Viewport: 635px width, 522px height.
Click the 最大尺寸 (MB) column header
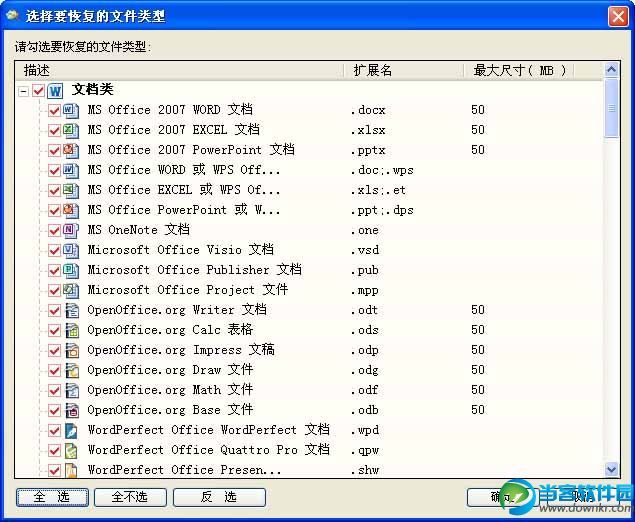click(x=519, y=70)
